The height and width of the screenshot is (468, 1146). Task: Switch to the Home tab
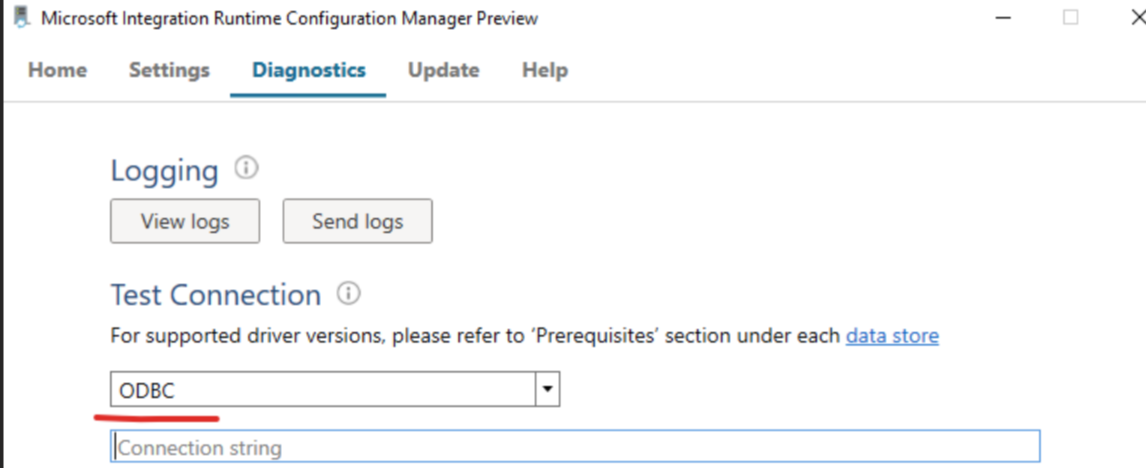point(57,70)
